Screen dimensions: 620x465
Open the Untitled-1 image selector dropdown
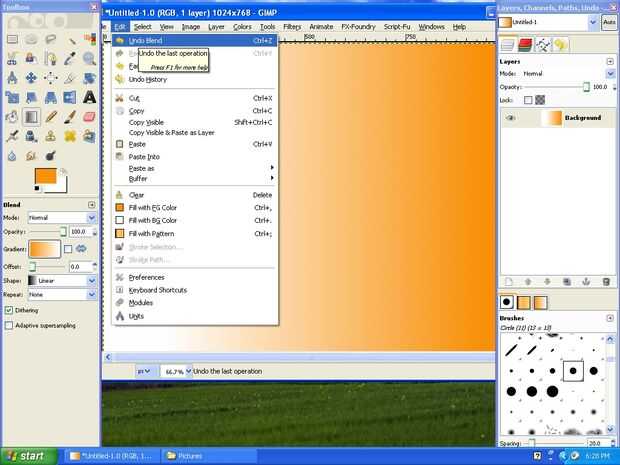548,23
